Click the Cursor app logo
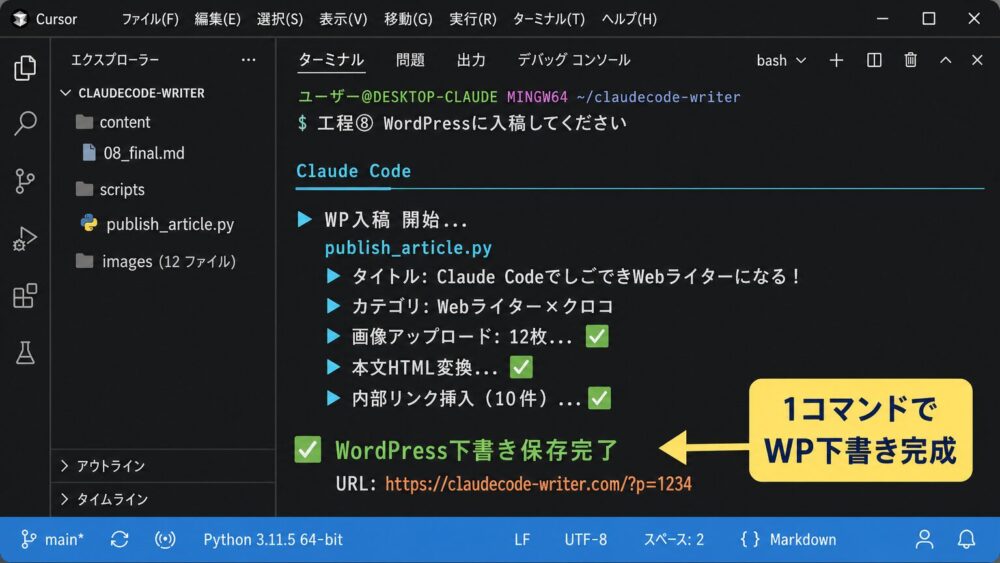 coord(20,18)
